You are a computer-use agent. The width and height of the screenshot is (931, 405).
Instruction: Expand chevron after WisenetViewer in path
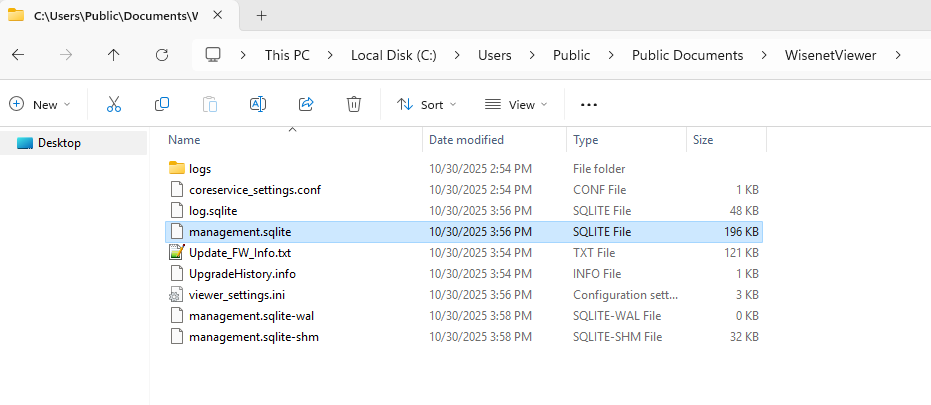[x=899, y=55]
